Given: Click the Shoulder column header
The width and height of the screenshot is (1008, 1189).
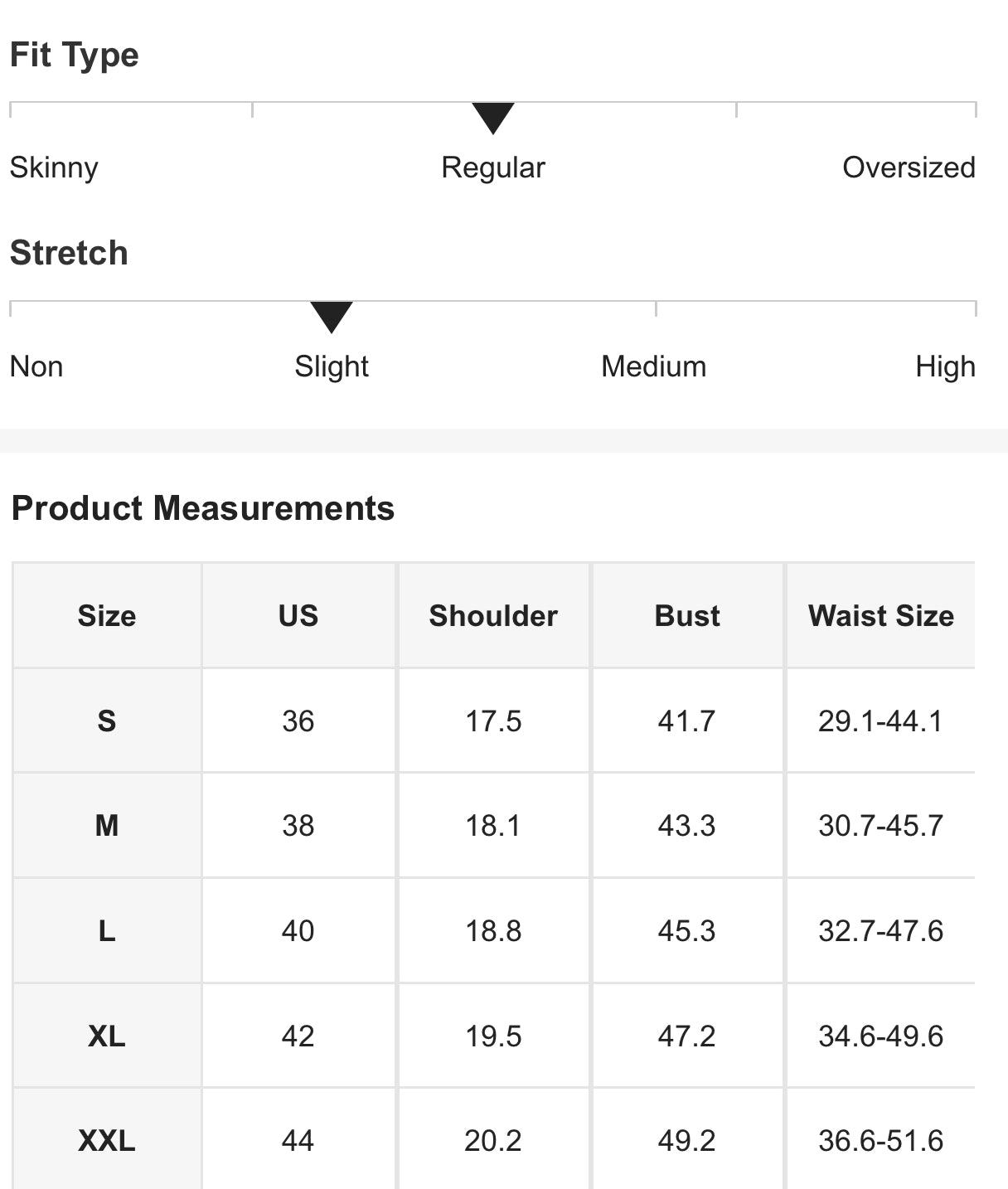Looking at the screenshot, I should point(493,616).
